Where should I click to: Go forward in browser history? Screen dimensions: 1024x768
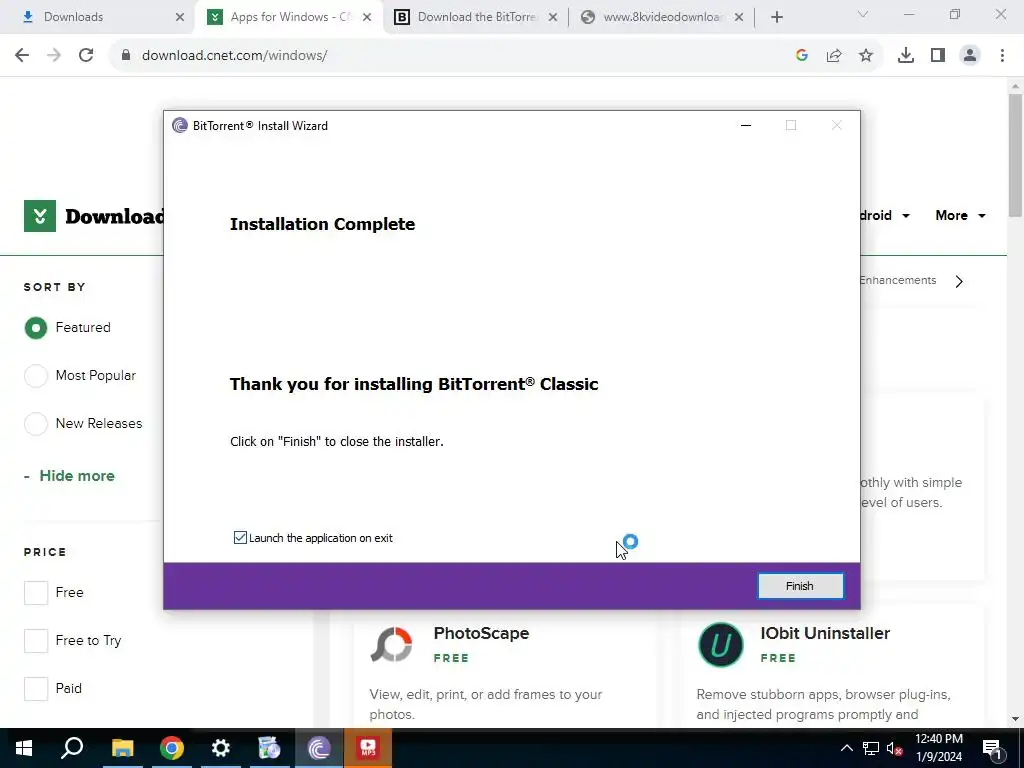(x=54, y=55)
